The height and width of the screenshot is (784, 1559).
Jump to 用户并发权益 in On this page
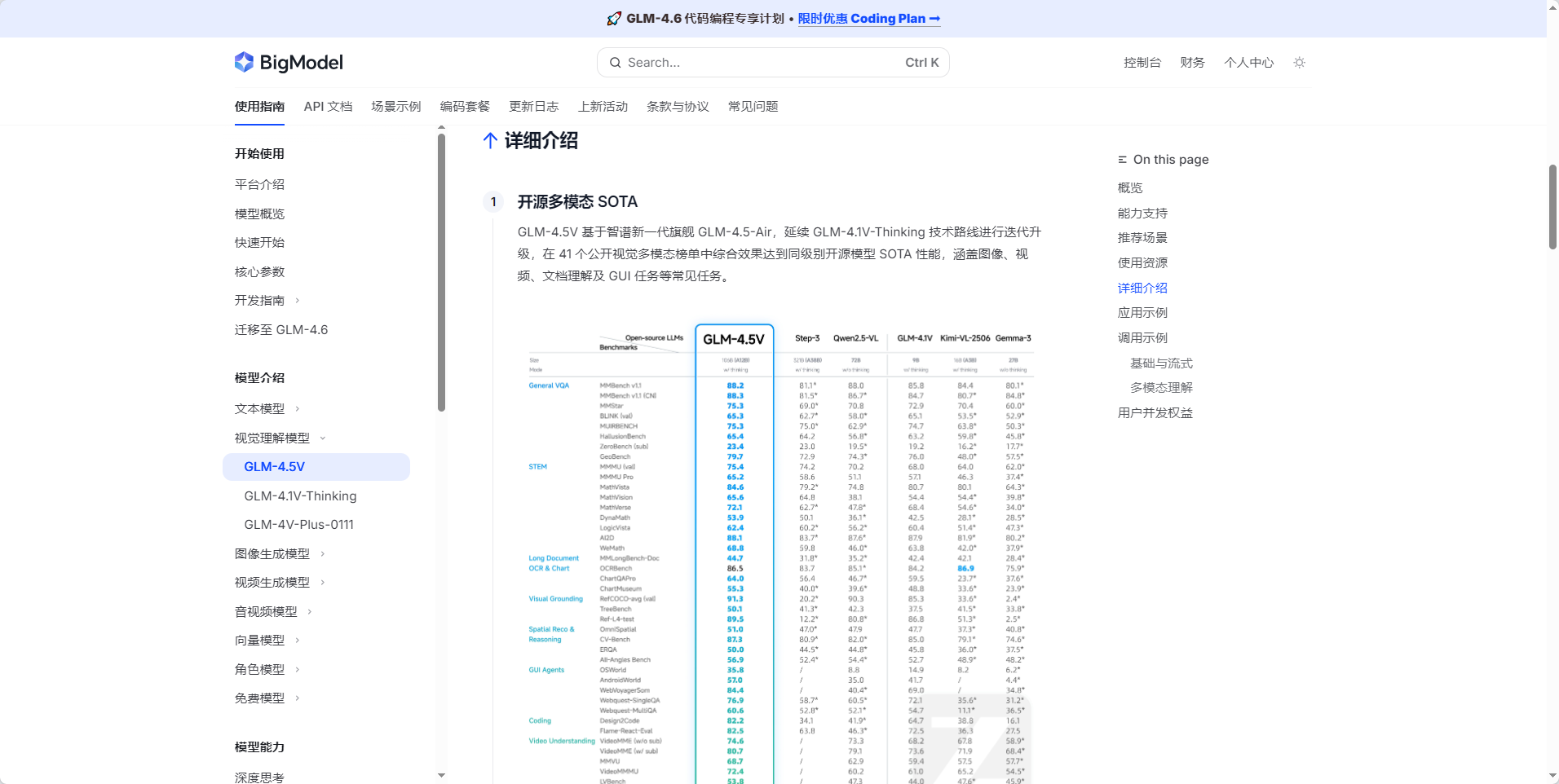[1155, 413]
